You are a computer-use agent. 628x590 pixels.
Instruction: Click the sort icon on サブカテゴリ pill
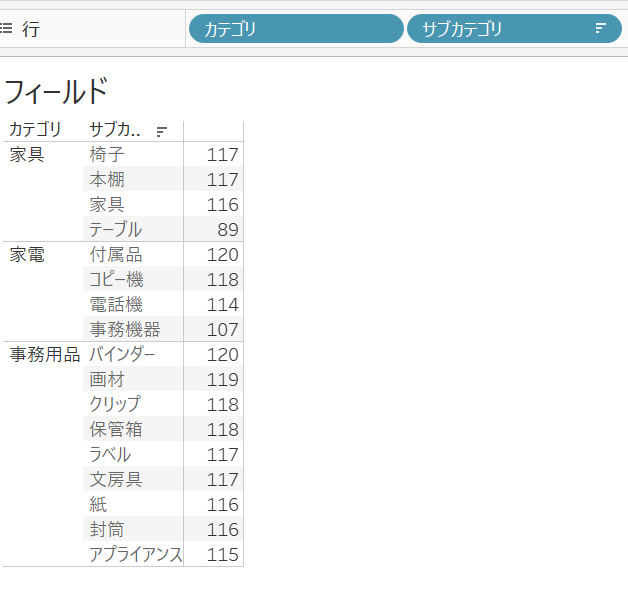pyautogui.click(x=600, y=28)
